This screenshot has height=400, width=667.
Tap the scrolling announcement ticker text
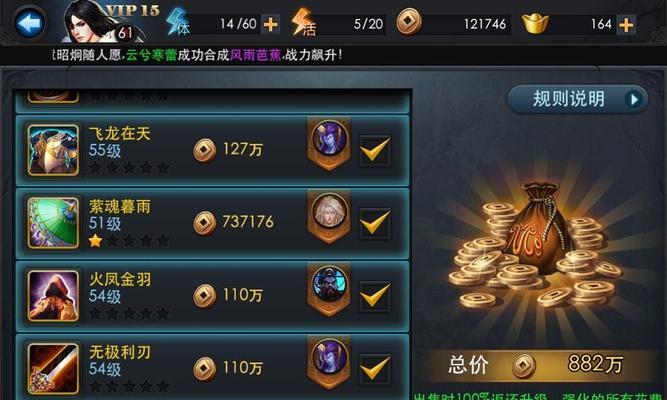[x=198, y=55]
